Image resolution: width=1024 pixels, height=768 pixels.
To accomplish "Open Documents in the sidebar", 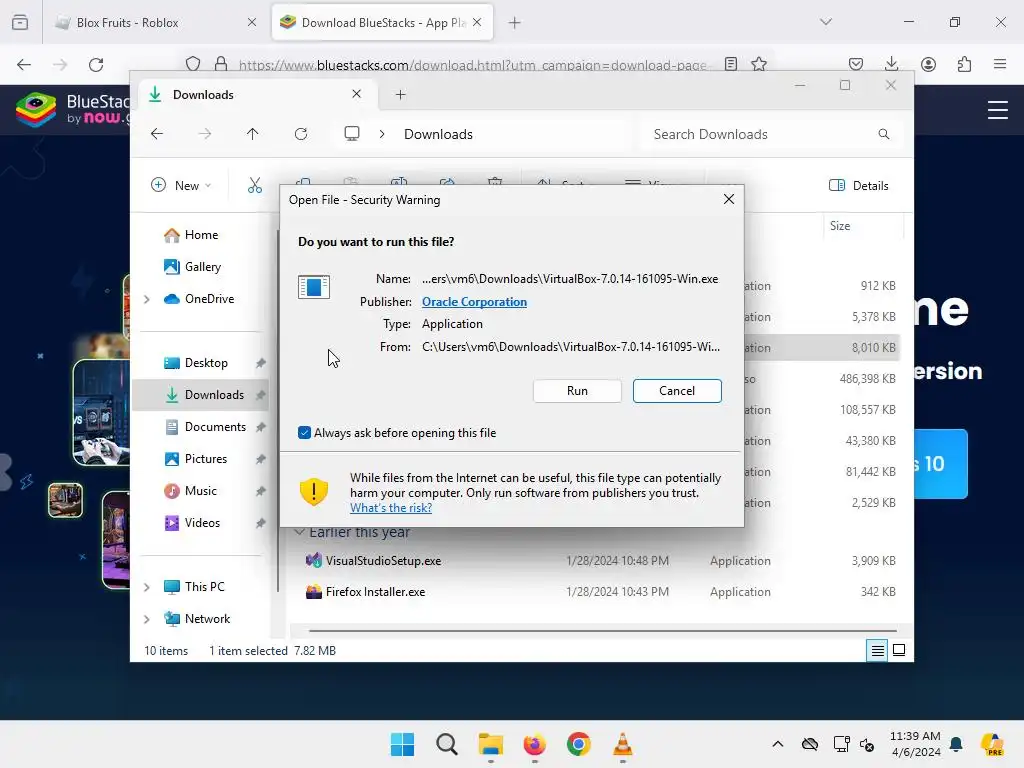I will coord(206,426).
